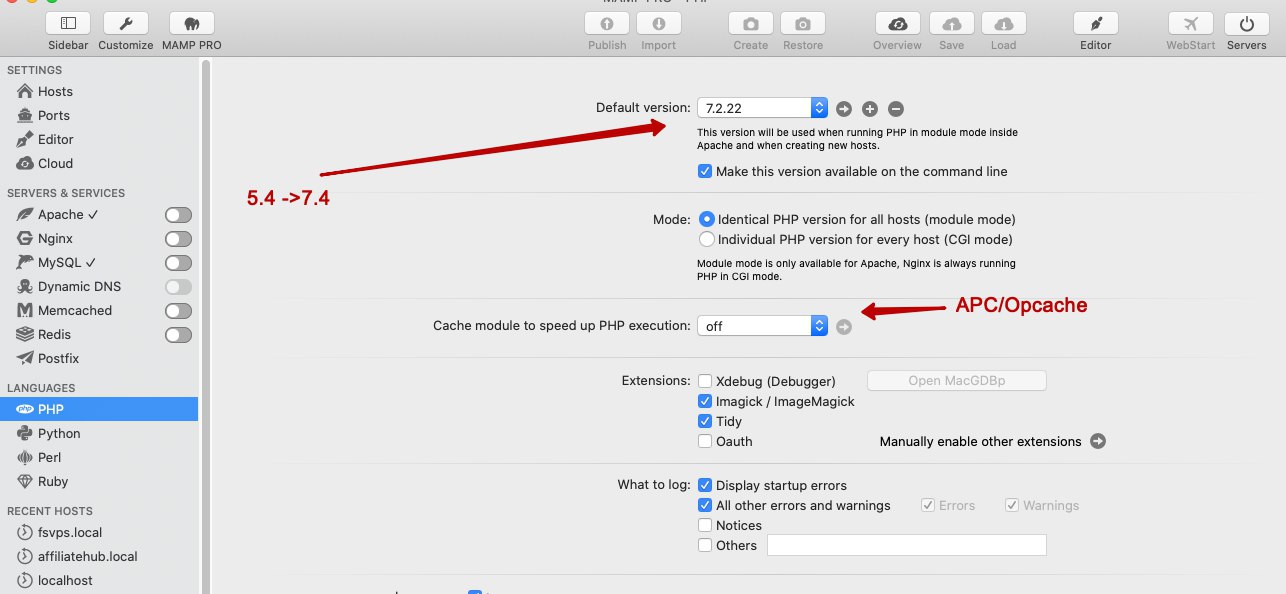Uncheck Display startup errors
Image resolution: width=1286 pixels, height=594 pixels.
coord(705,485)
